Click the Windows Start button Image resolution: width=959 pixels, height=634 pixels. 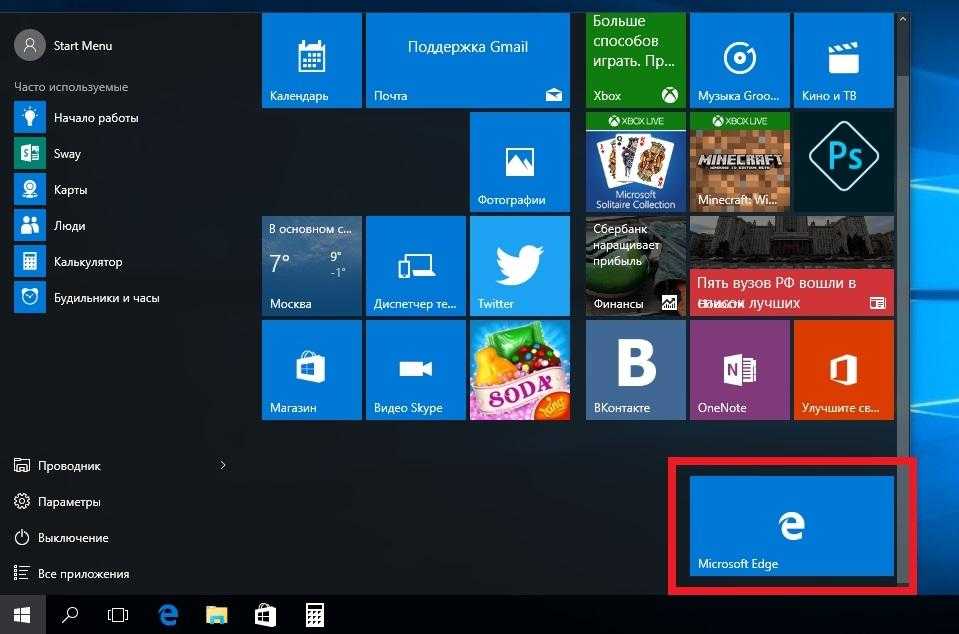tap(22, 615)
